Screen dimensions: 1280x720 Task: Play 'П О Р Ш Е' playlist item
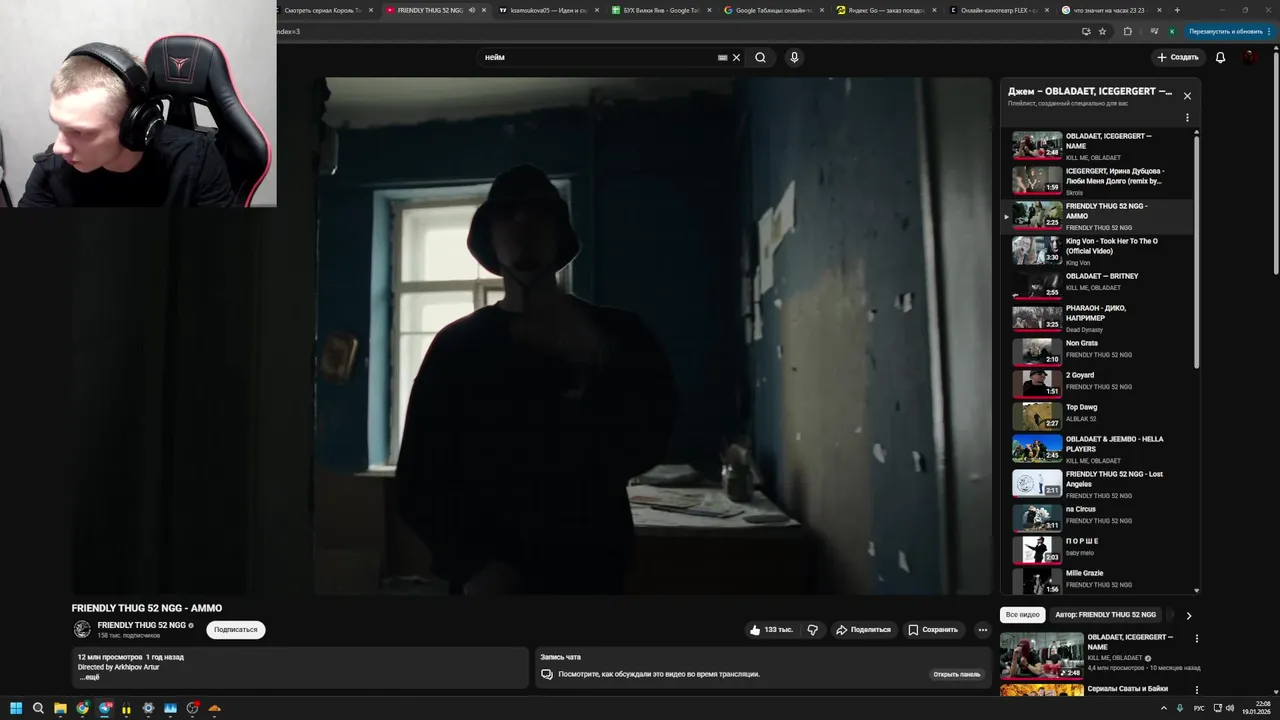click(1098, 549)
